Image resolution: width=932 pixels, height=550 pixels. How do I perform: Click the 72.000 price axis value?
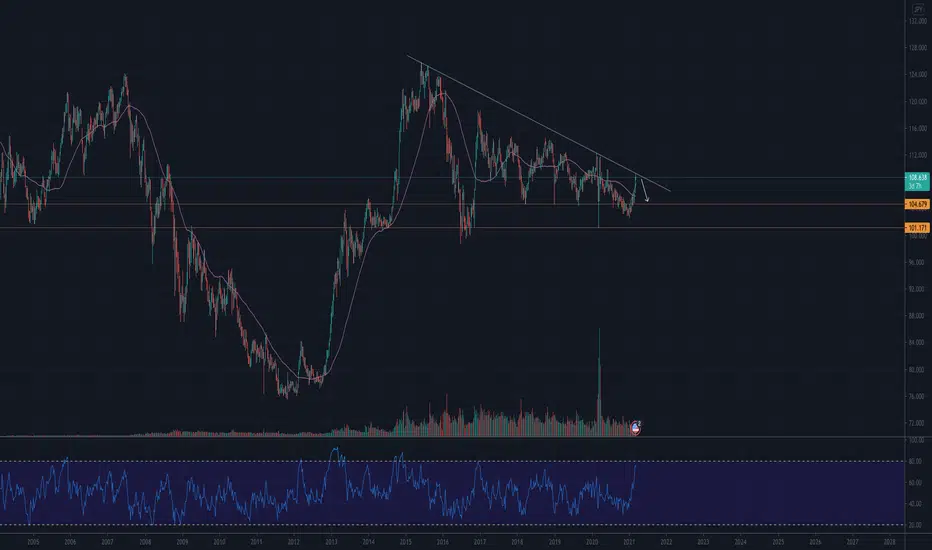(x=917, y=423)
